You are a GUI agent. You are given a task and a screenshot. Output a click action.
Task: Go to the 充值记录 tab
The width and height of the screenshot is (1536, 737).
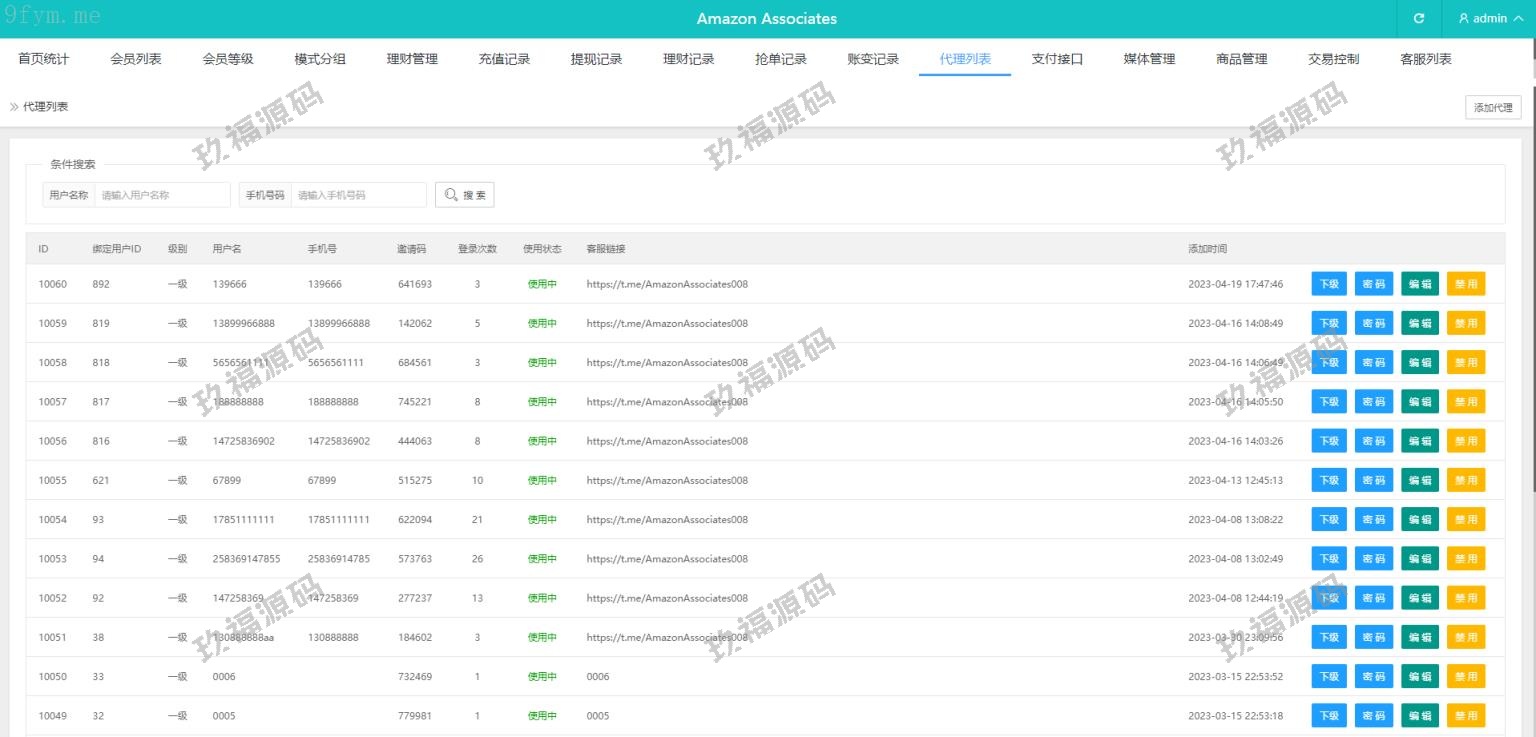[x=504, y=59]
